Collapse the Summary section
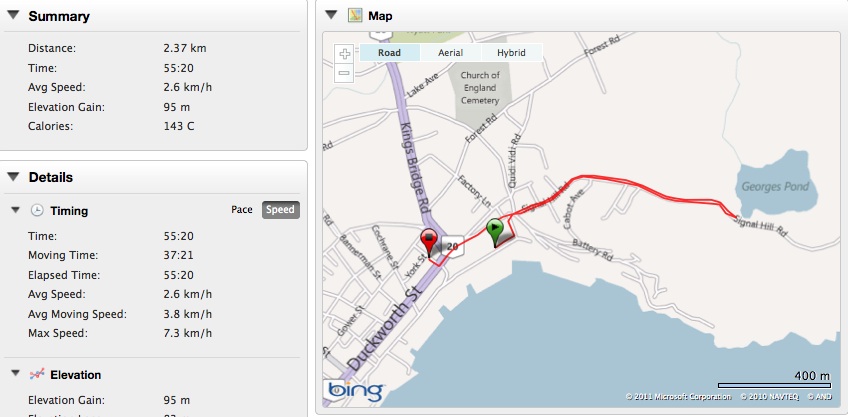The image size is (848, 417). 13,16
